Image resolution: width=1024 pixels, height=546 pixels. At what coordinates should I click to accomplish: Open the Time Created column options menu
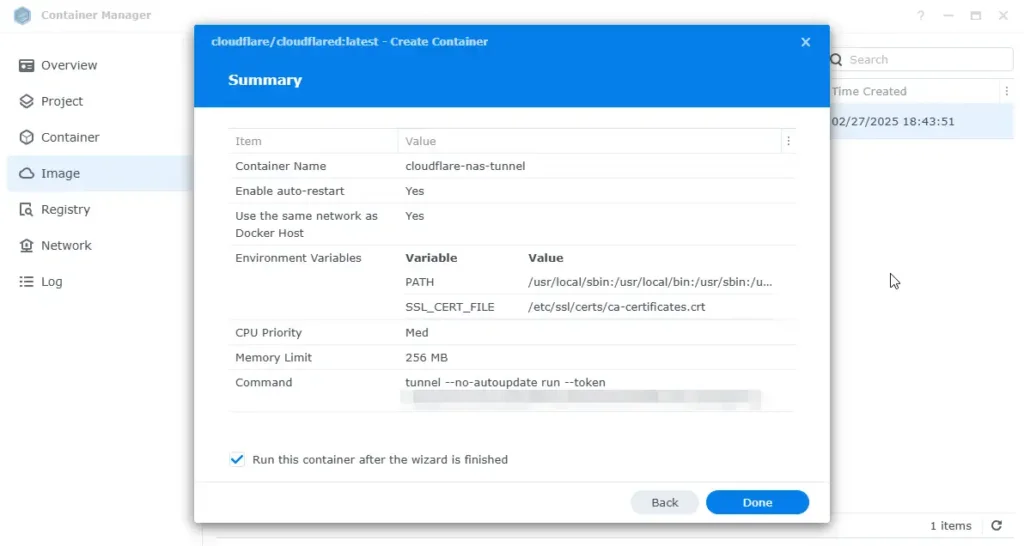pos(1006,91)
